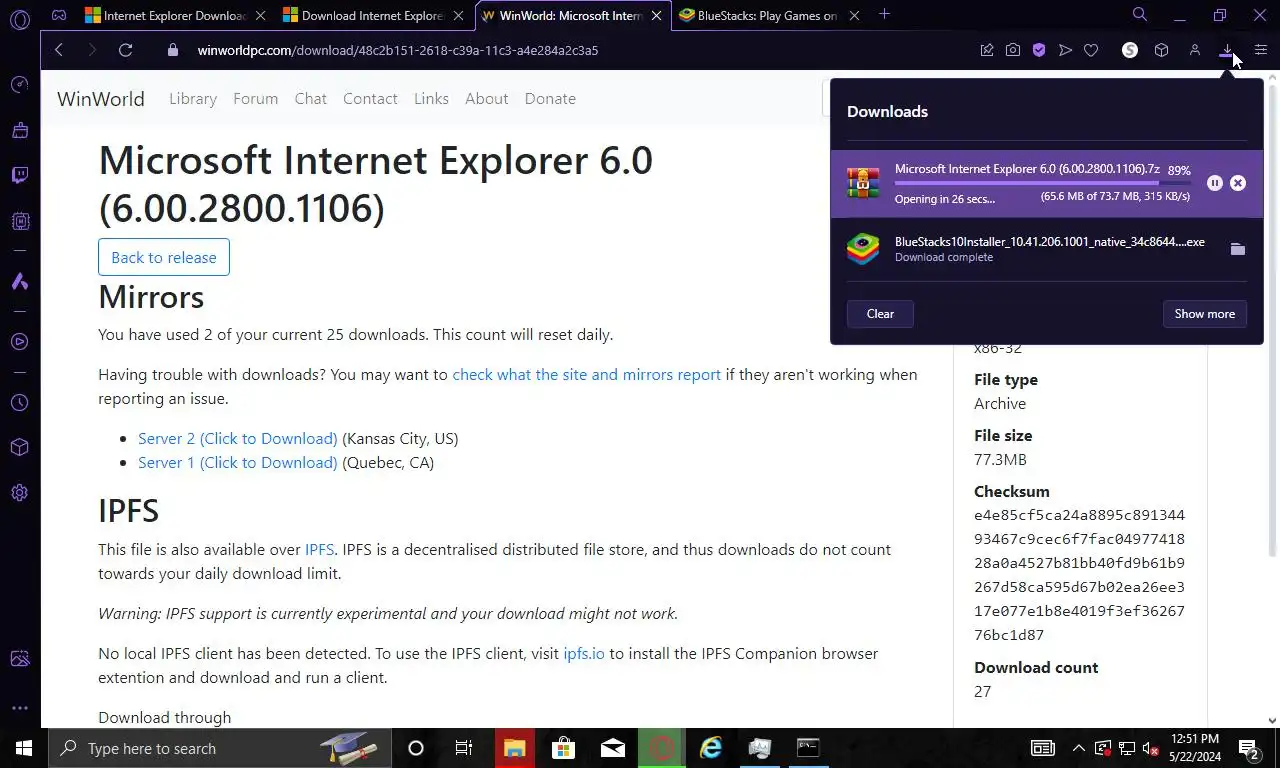
Task: Open the extensions cube in the toolbar
Action: click(1161, 50)
